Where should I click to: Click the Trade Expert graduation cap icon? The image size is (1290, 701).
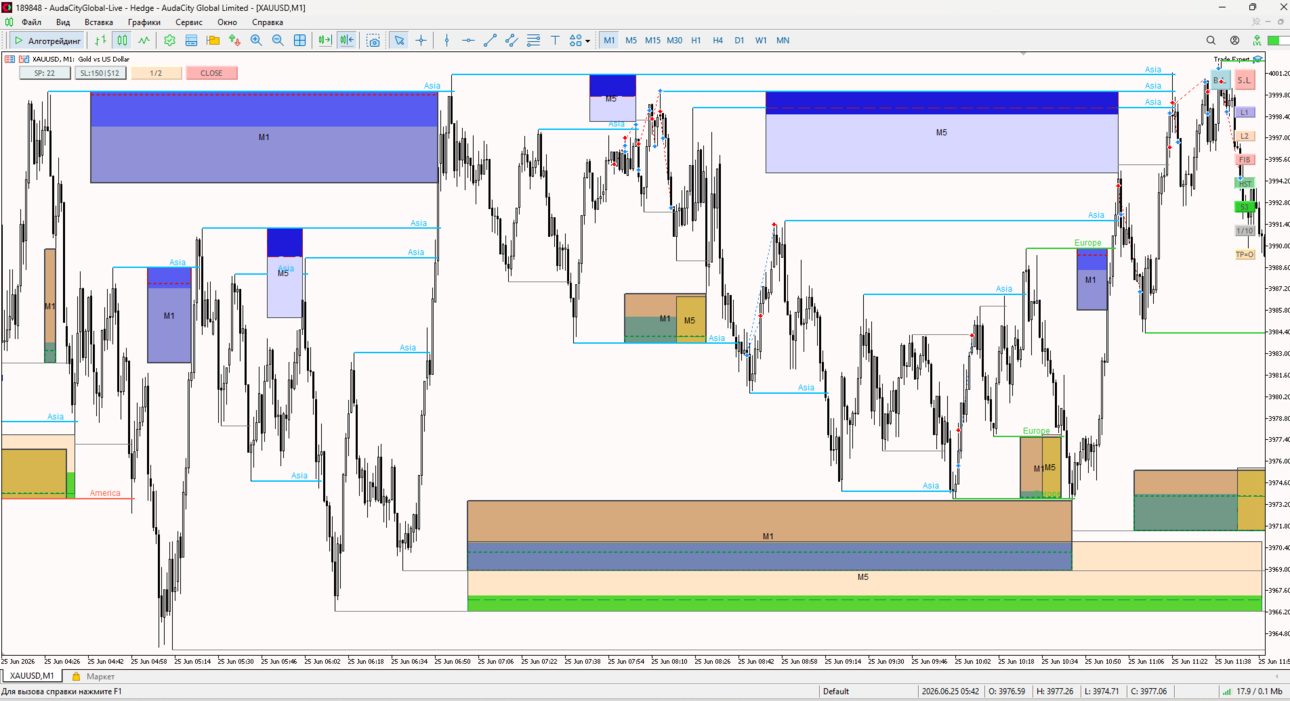tap(1257, 59)
